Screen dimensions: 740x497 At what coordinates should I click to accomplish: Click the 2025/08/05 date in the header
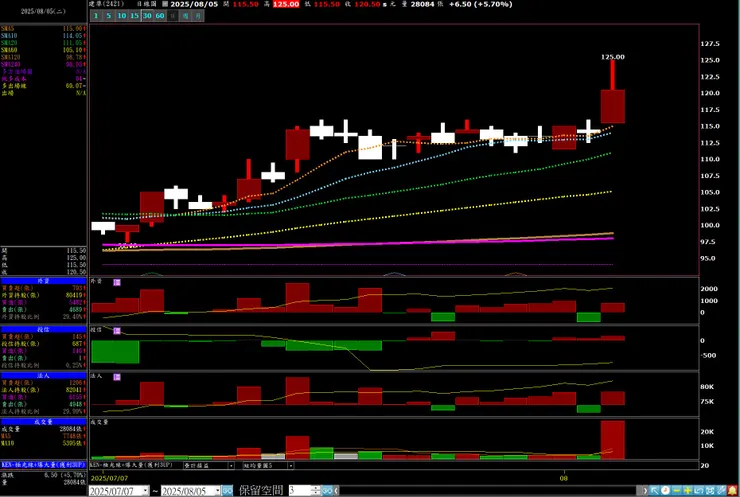[x=194, y=4]
